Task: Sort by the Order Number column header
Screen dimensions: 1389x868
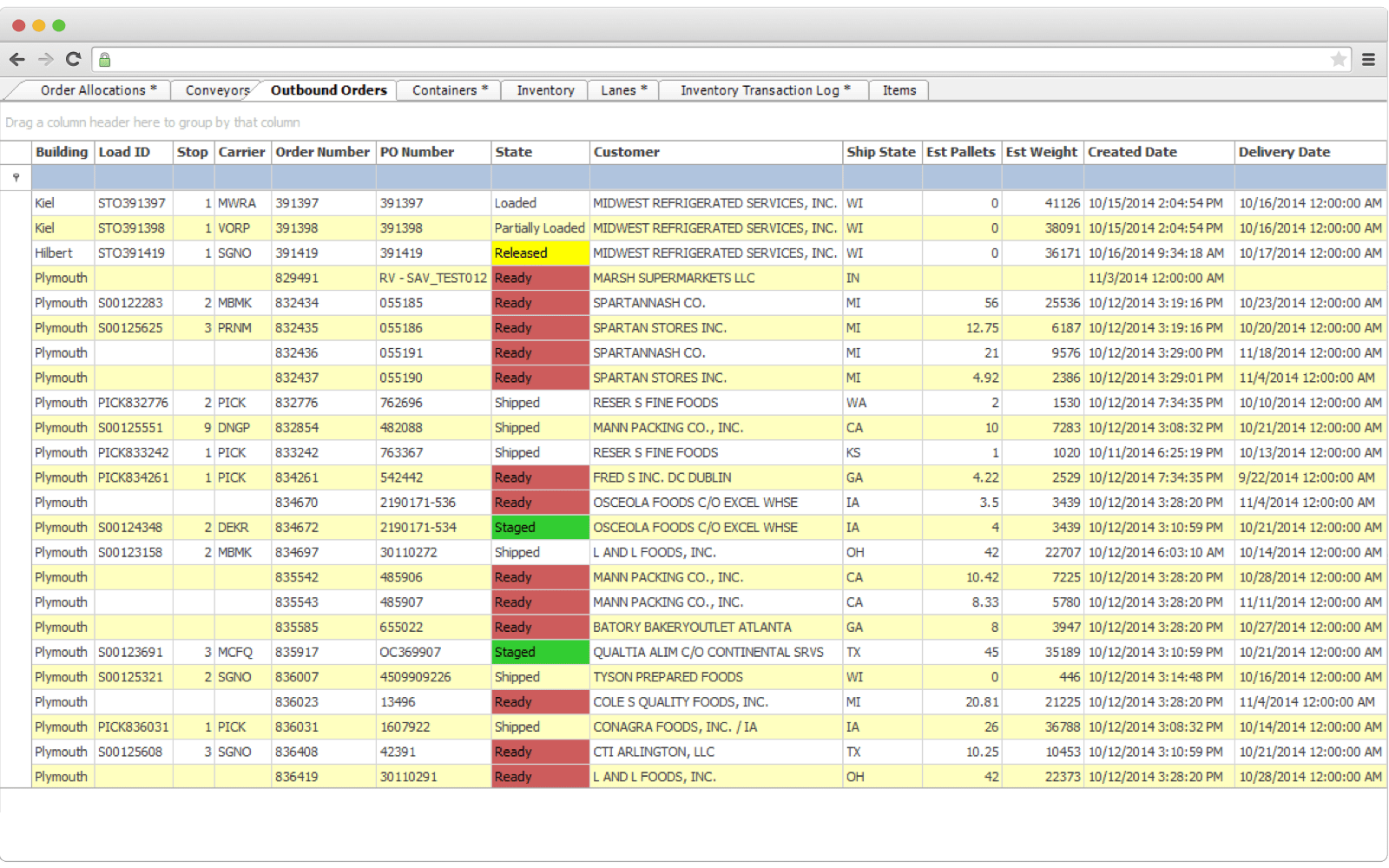Action: click(324, 152)
